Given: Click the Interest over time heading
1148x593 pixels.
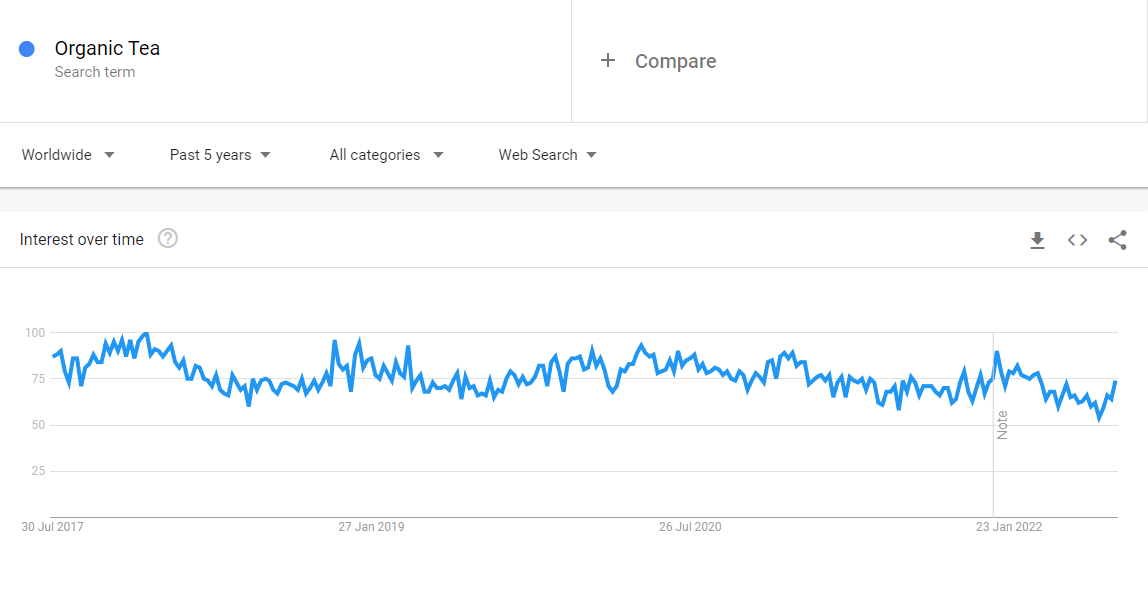Looking at the screenshot, I should click(x=81, y=239).
